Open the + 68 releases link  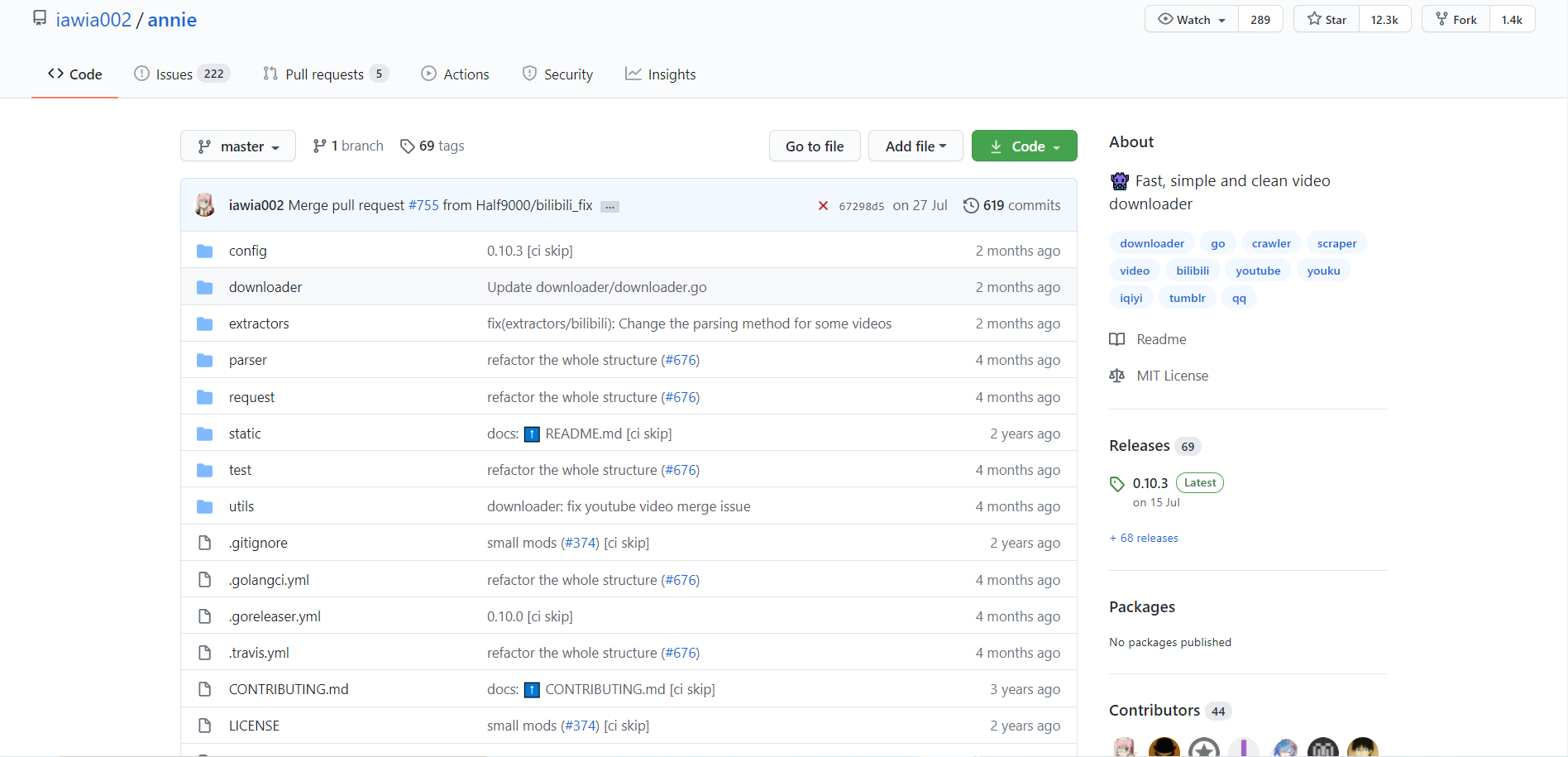[1144, 538]
